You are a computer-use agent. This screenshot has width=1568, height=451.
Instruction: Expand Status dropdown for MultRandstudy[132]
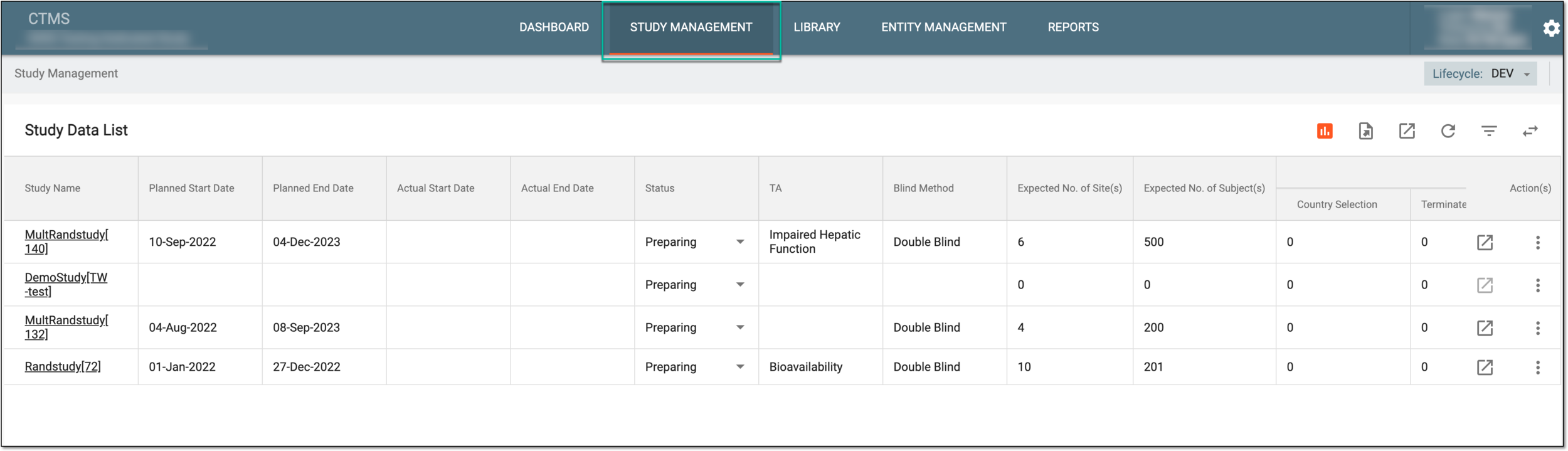[740, 327]
